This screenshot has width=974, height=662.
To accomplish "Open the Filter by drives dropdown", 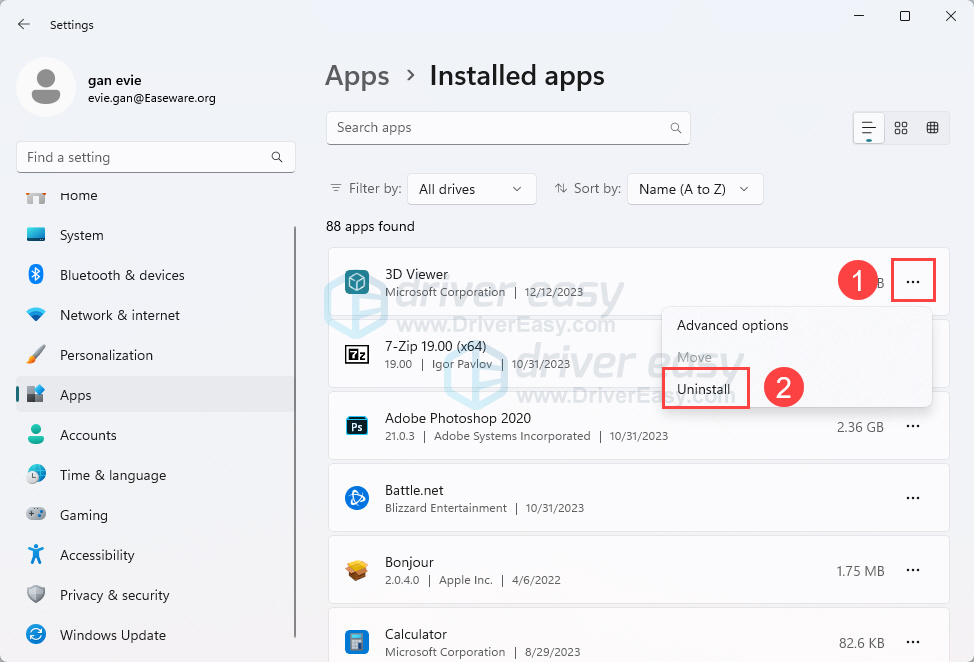I will (x=471, y=189).
